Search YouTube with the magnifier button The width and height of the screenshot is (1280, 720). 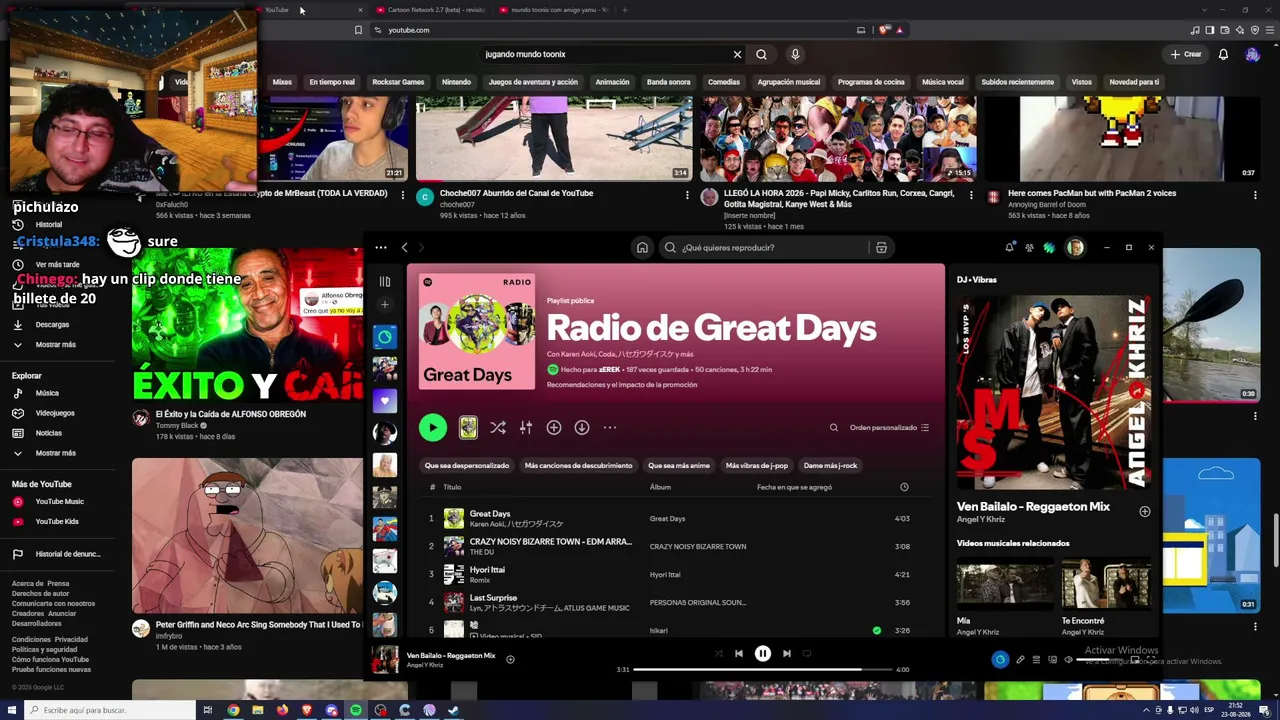pos(762,54)
